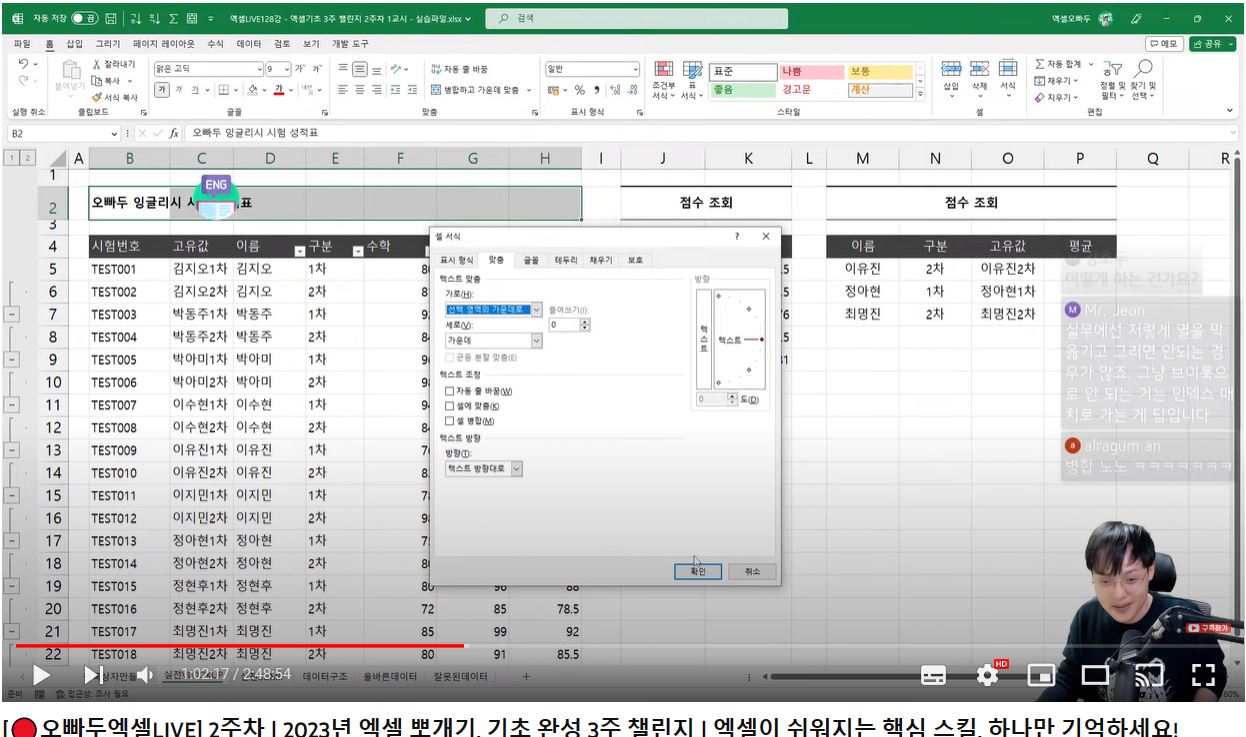The image size is (1246, 737).
Task: Switch to the 보호 dialog tab
Action: point(635,260)
